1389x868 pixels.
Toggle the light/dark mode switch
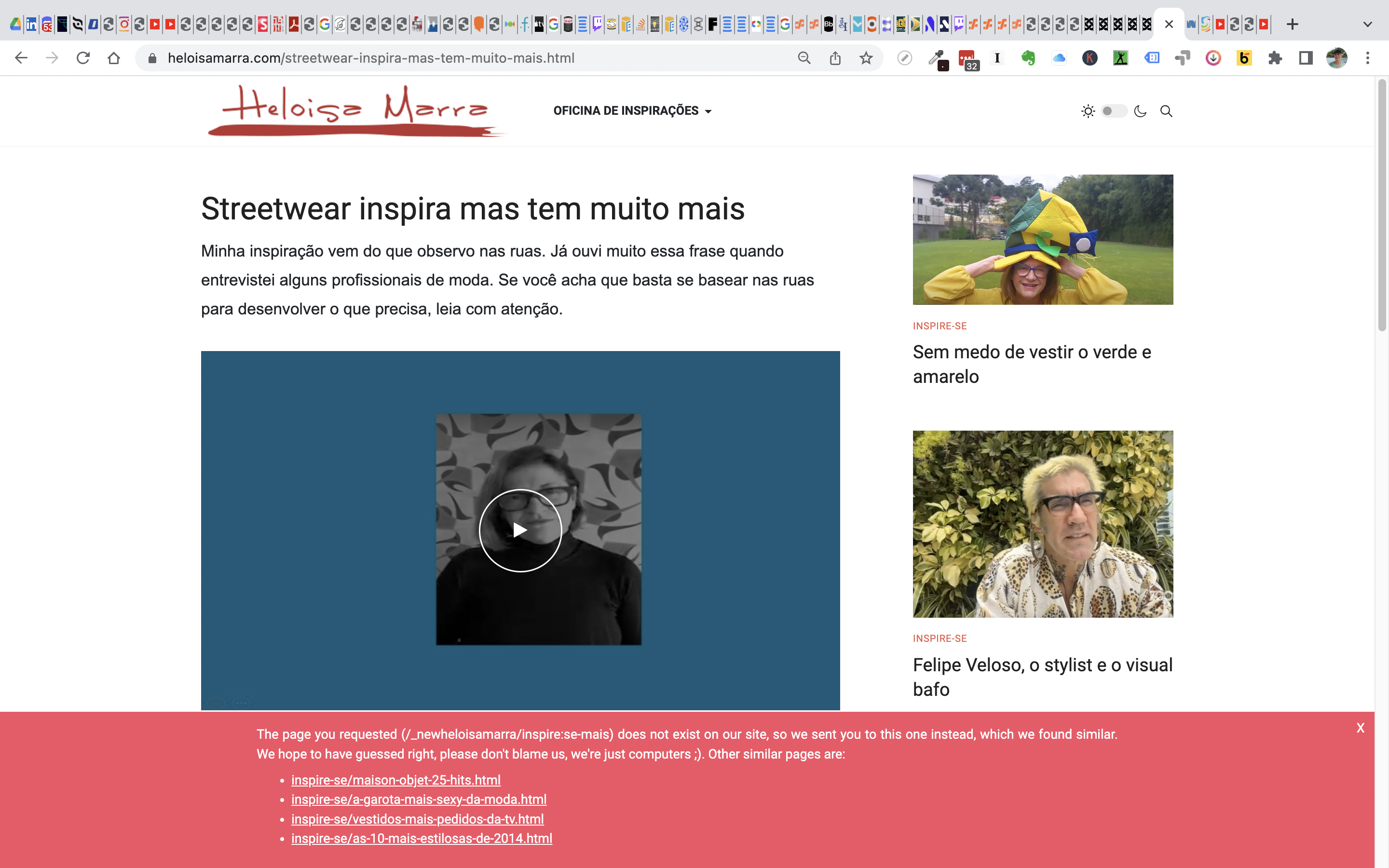pyautogui.click(x=1114, y=111)
